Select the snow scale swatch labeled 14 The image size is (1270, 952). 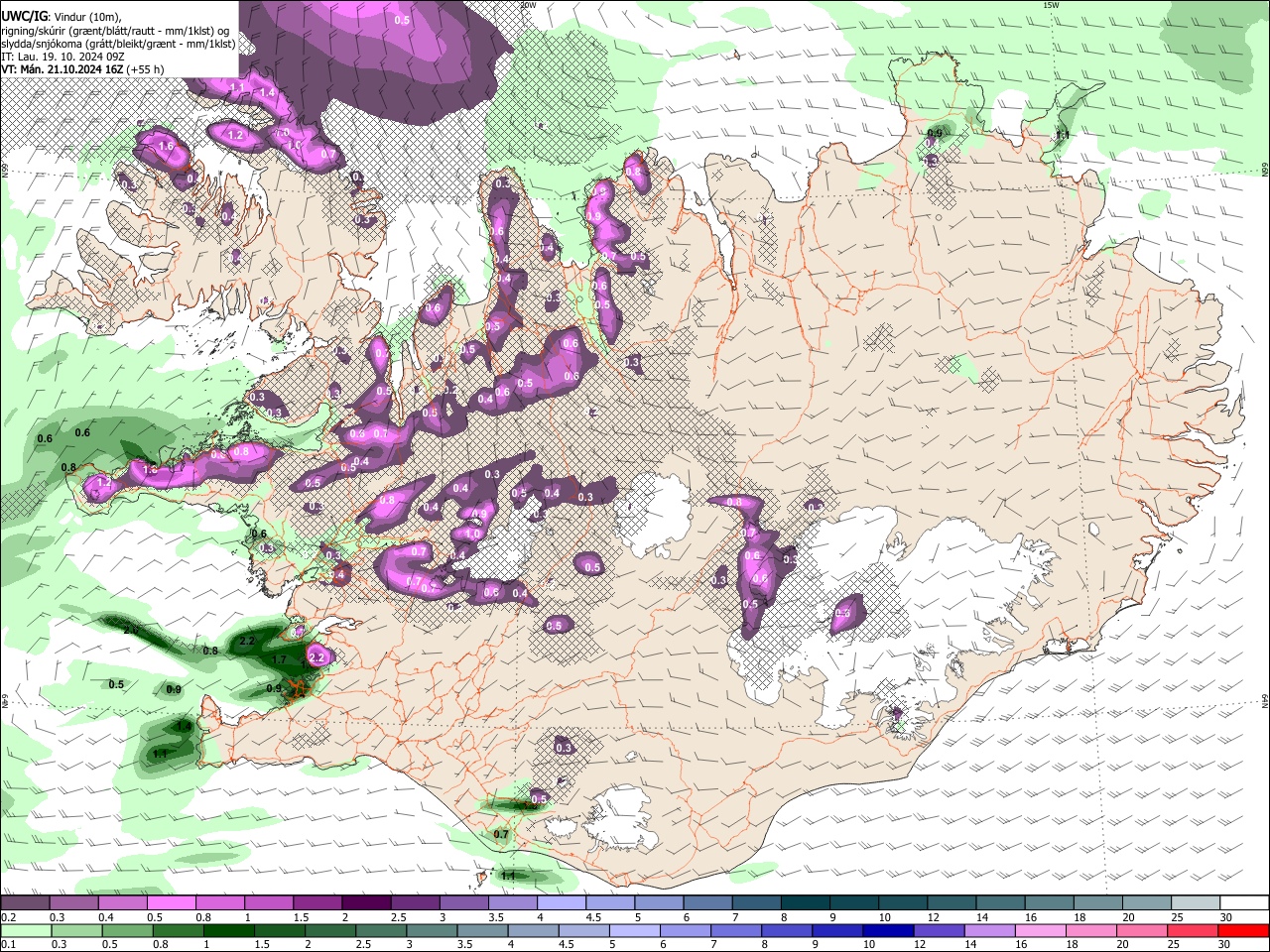(1000, 902)
